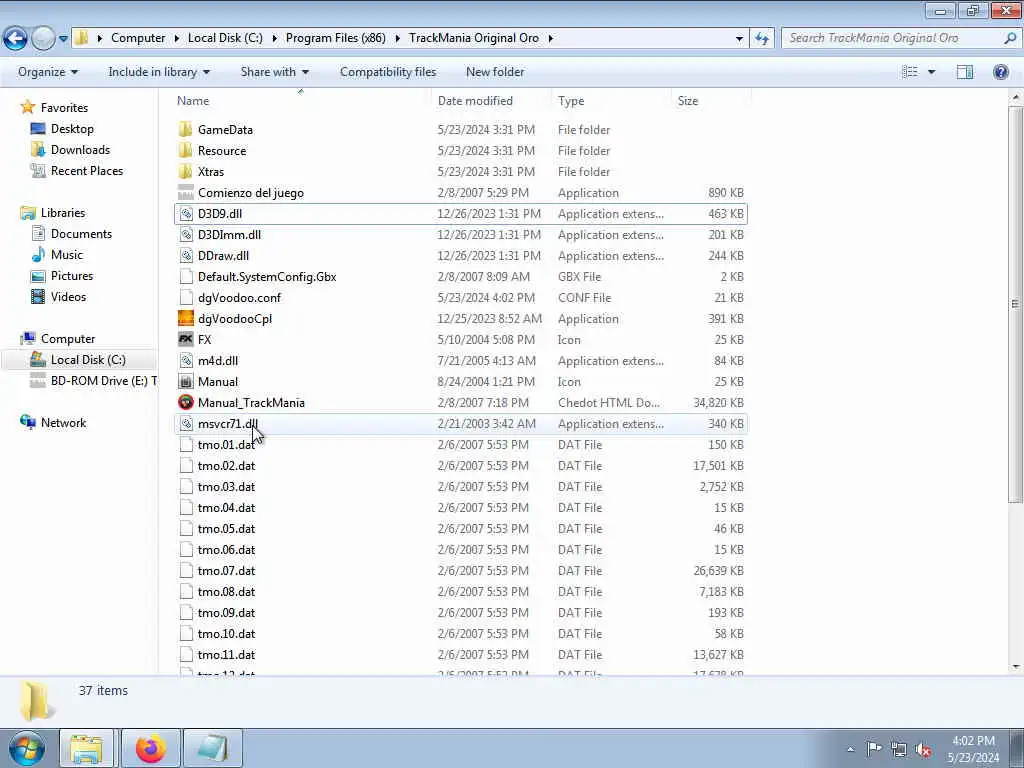Change the view layout icon

tap(909, 72)
